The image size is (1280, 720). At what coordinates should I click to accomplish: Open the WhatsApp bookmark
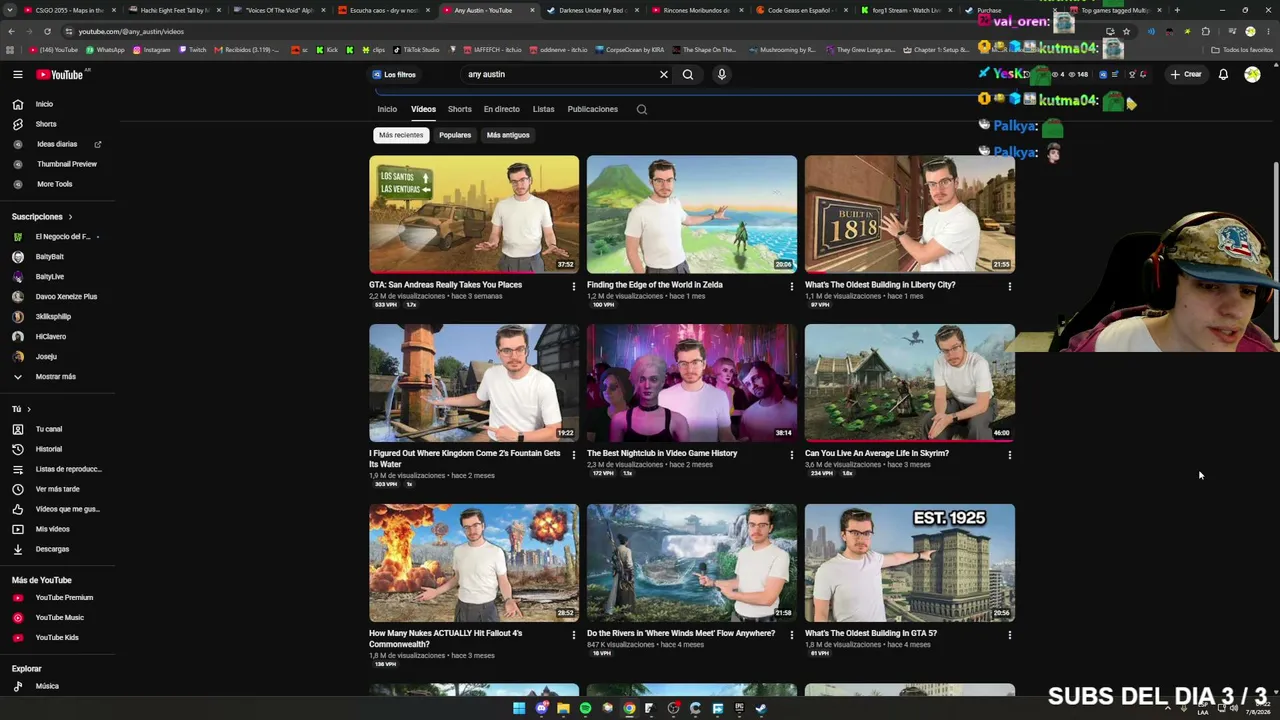105,49
